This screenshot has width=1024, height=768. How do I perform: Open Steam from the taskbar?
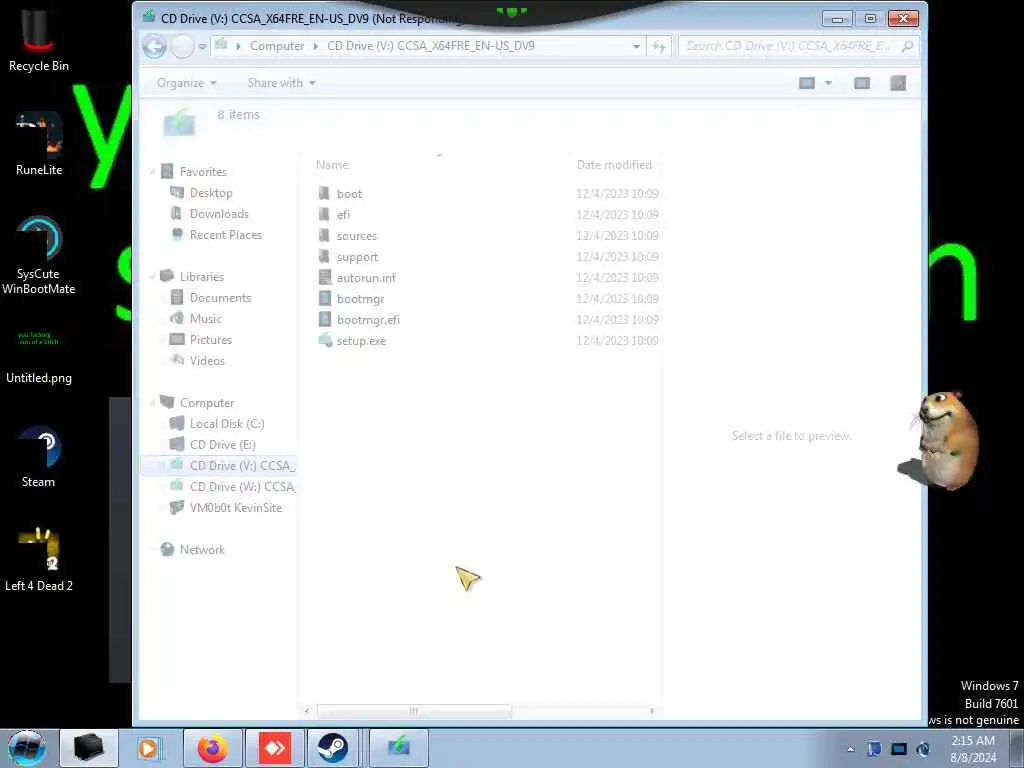332,748
